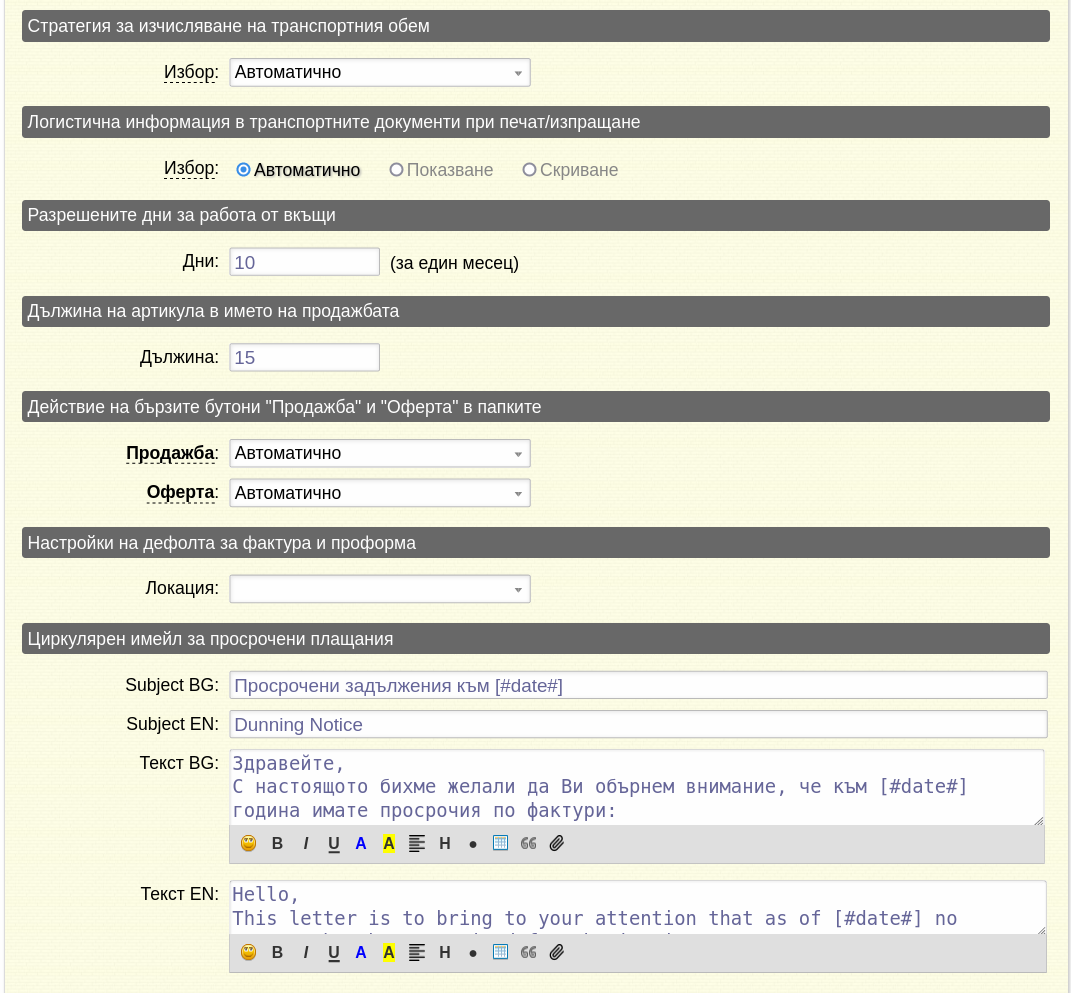Toggle bold in the Текст BG toolbar

(277, 843)
